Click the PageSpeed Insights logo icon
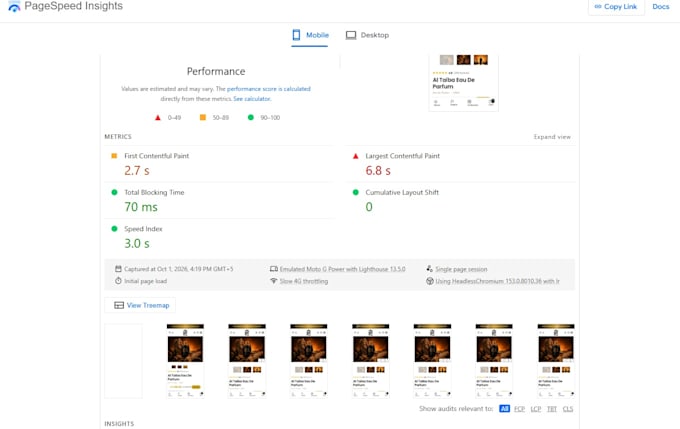The width and height of the screenshot is (680, 429). point(14,7)
